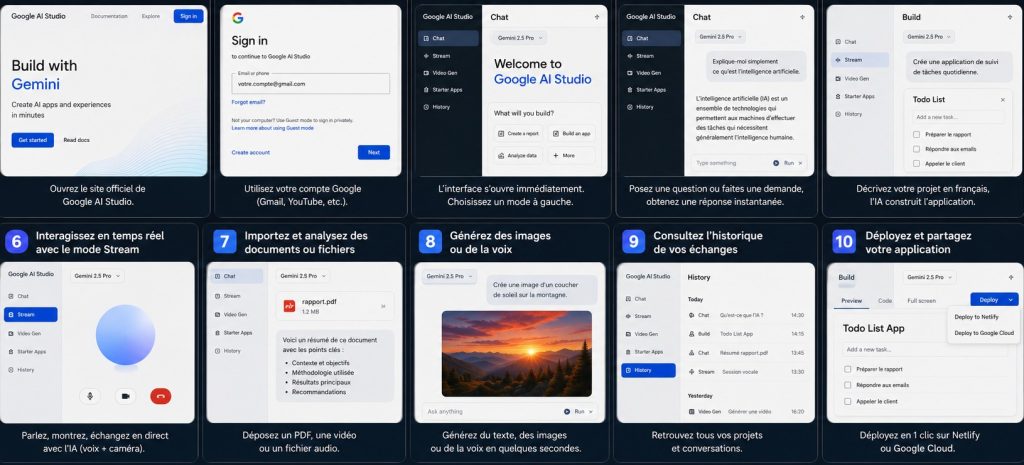Click the Stream icon in the Explique-moi chat sidebar
Image resolution: width=1024 pixels, height=465 pixels.
click(630, 56)
